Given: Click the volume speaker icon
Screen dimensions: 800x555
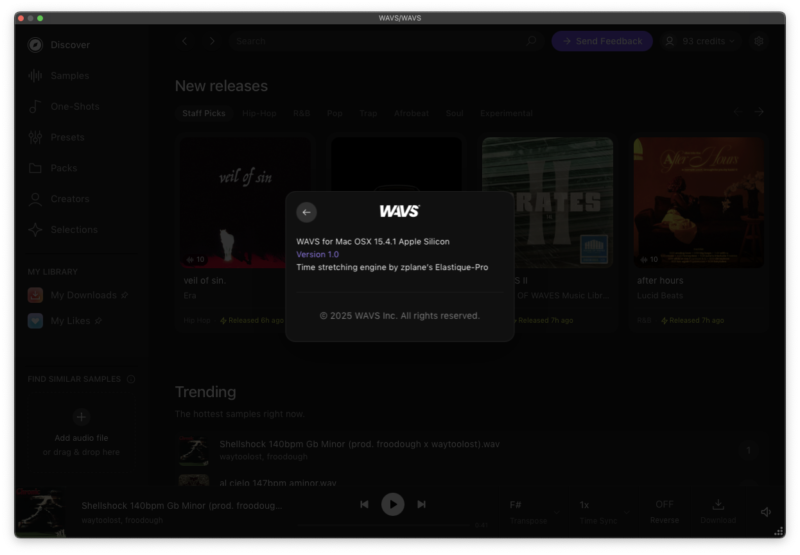Looking at the screenshot, I should [x=765, y=512].
